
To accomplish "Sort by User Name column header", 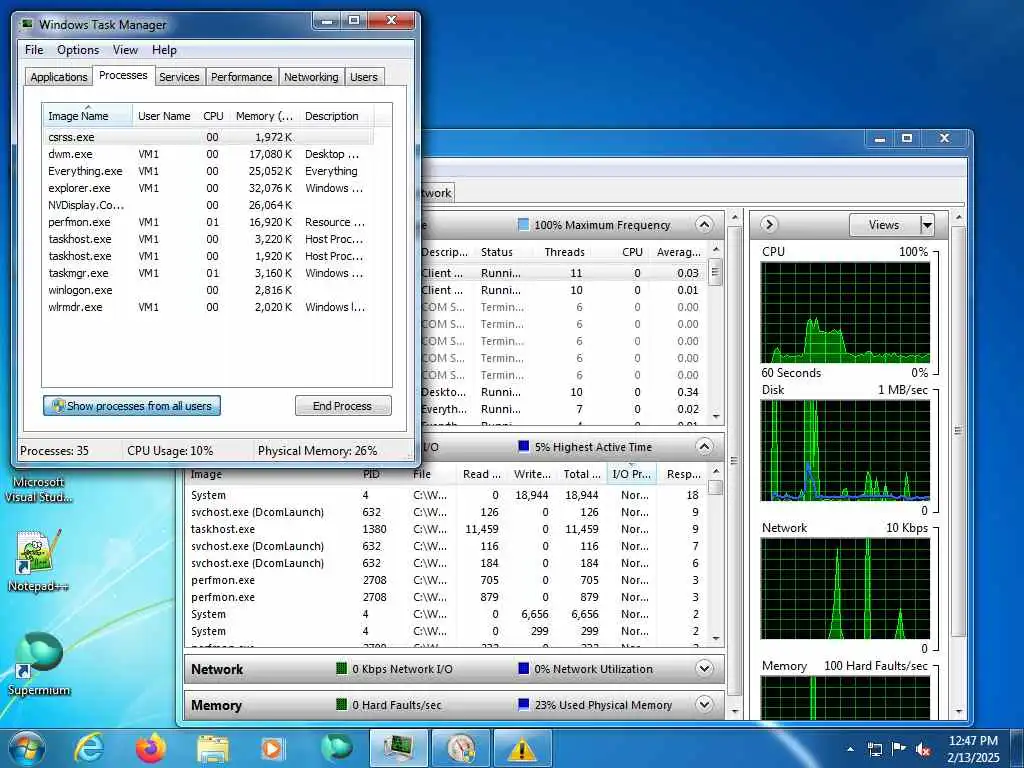I will coord(164,116).
